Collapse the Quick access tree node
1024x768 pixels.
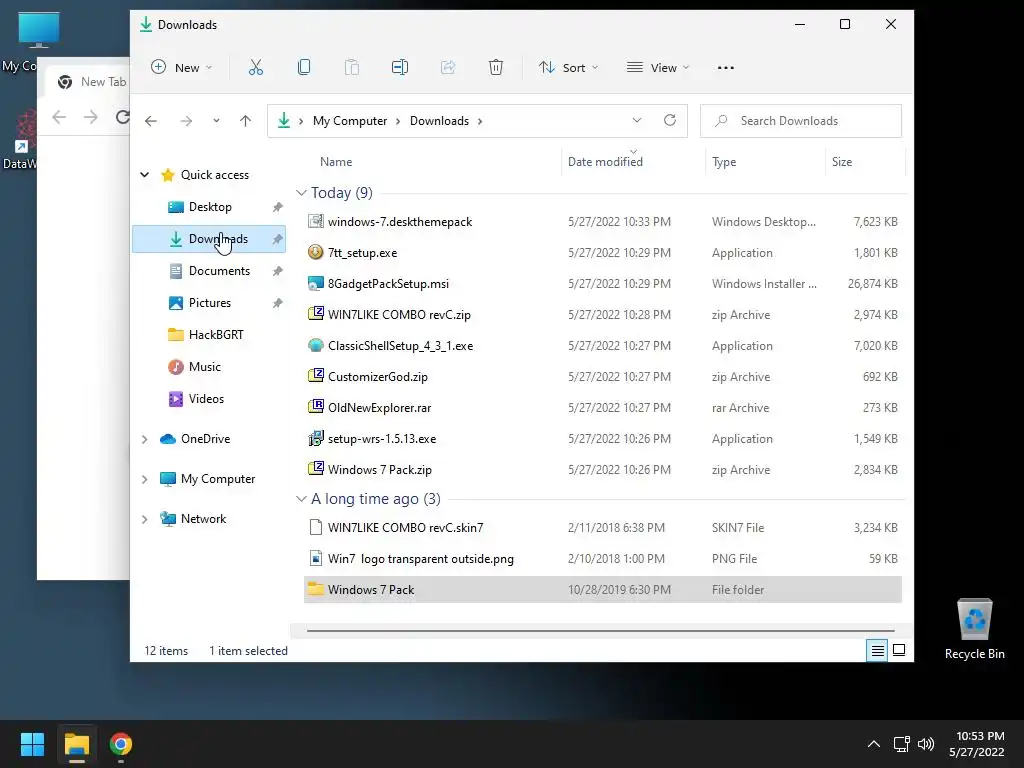pos(144,174)
